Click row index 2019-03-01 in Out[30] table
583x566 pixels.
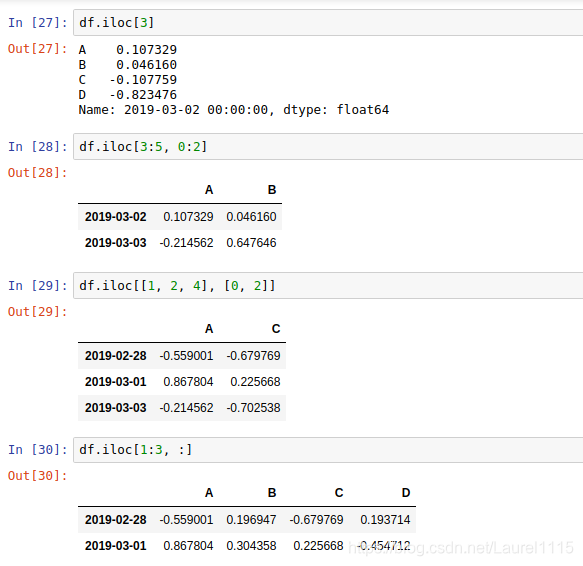pyautogui.click(x=116, y=546)
